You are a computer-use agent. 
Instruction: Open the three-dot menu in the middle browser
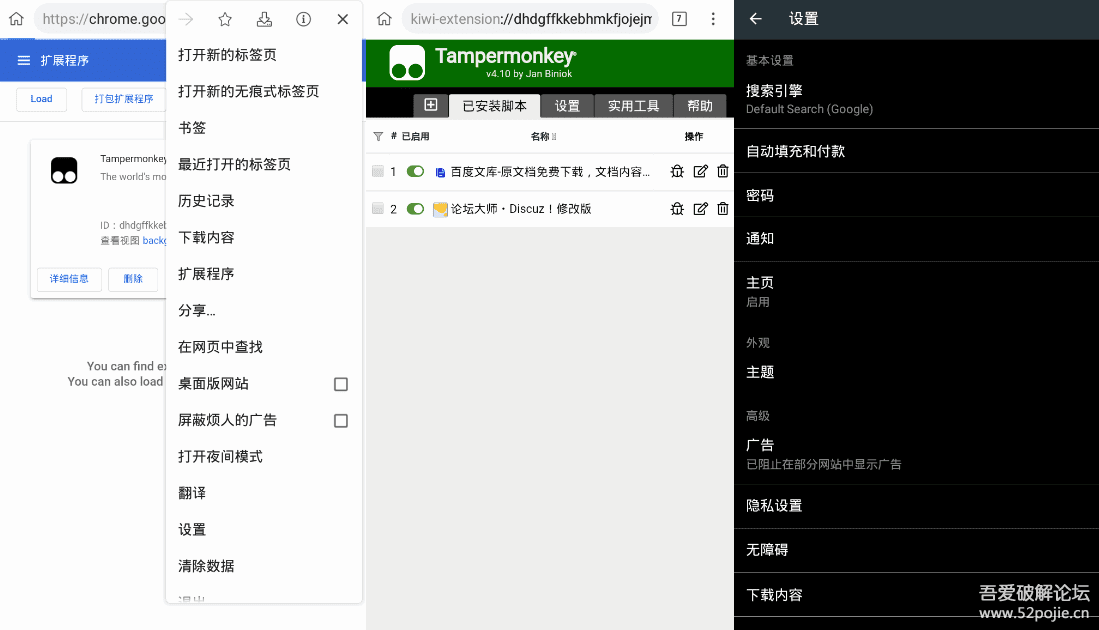tap(713, 19)
